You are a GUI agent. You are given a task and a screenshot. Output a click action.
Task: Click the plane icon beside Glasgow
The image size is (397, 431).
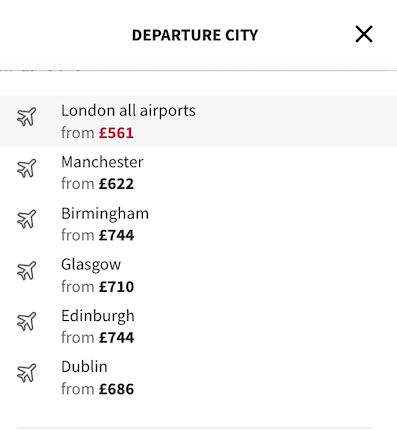pyautogui.click(x=26, y=271)
